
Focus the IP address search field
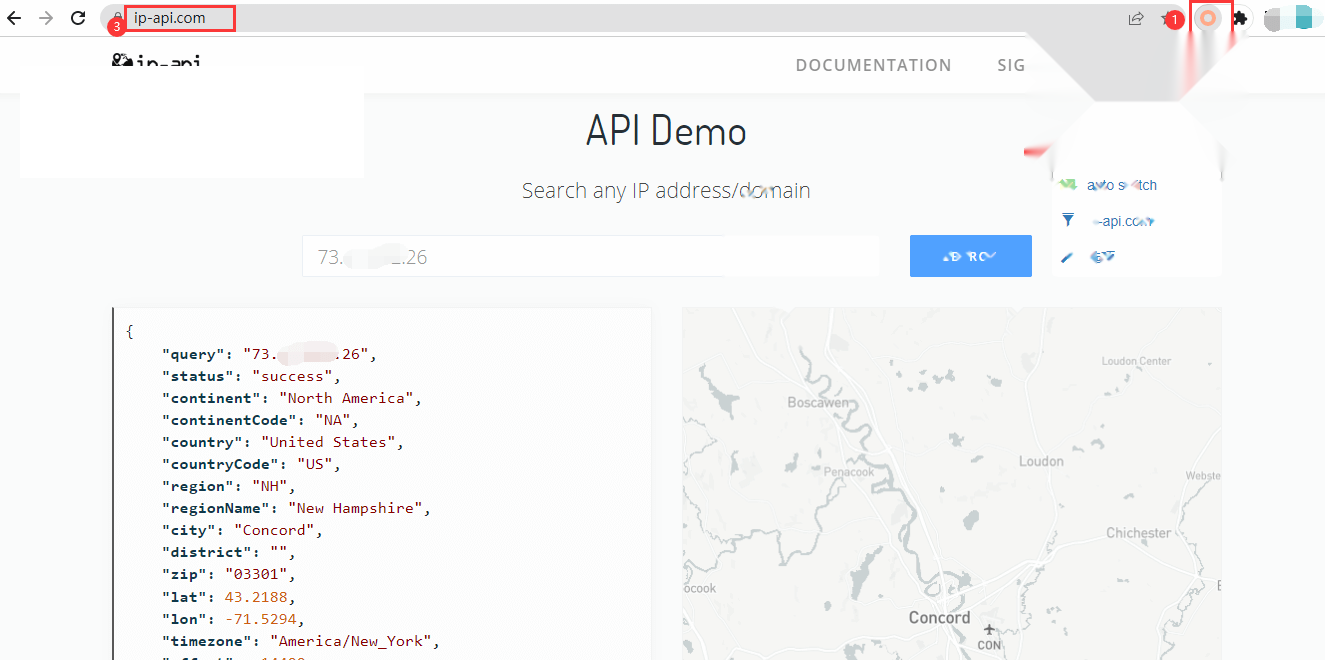pyautogui.click(x=590, y=256)
